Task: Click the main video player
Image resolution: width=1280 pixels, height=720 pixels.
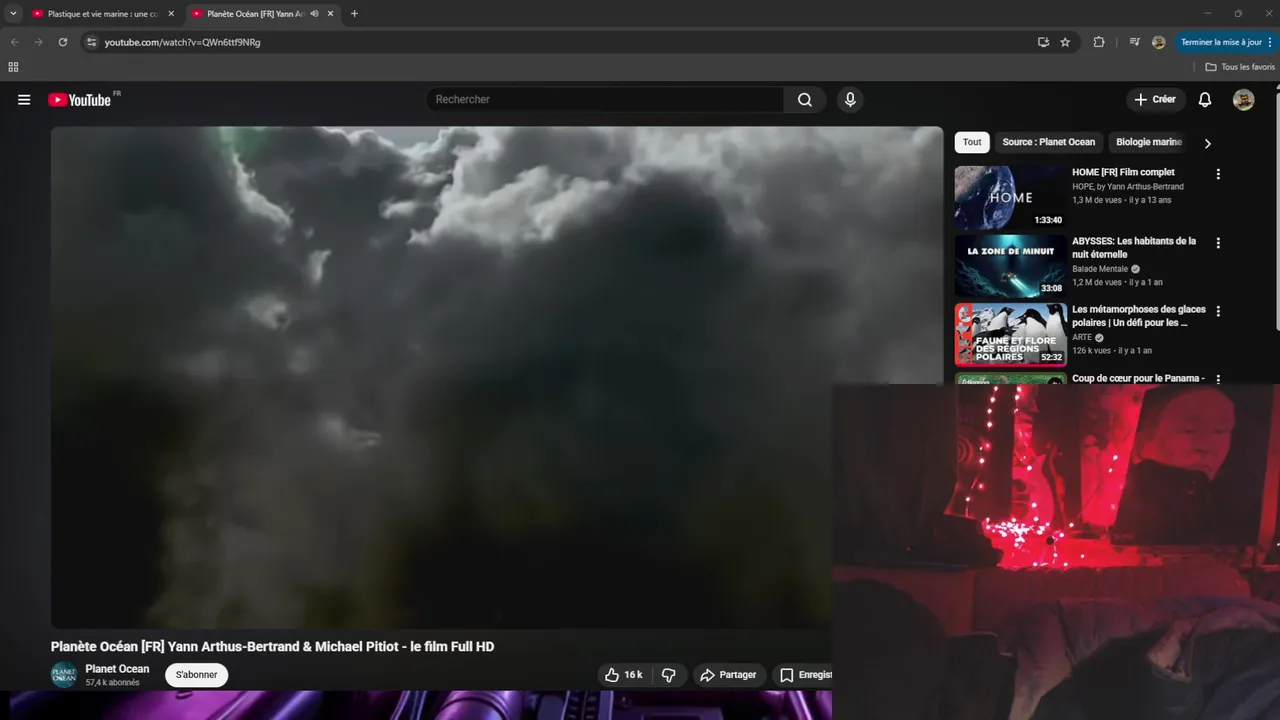Action: 497,377
